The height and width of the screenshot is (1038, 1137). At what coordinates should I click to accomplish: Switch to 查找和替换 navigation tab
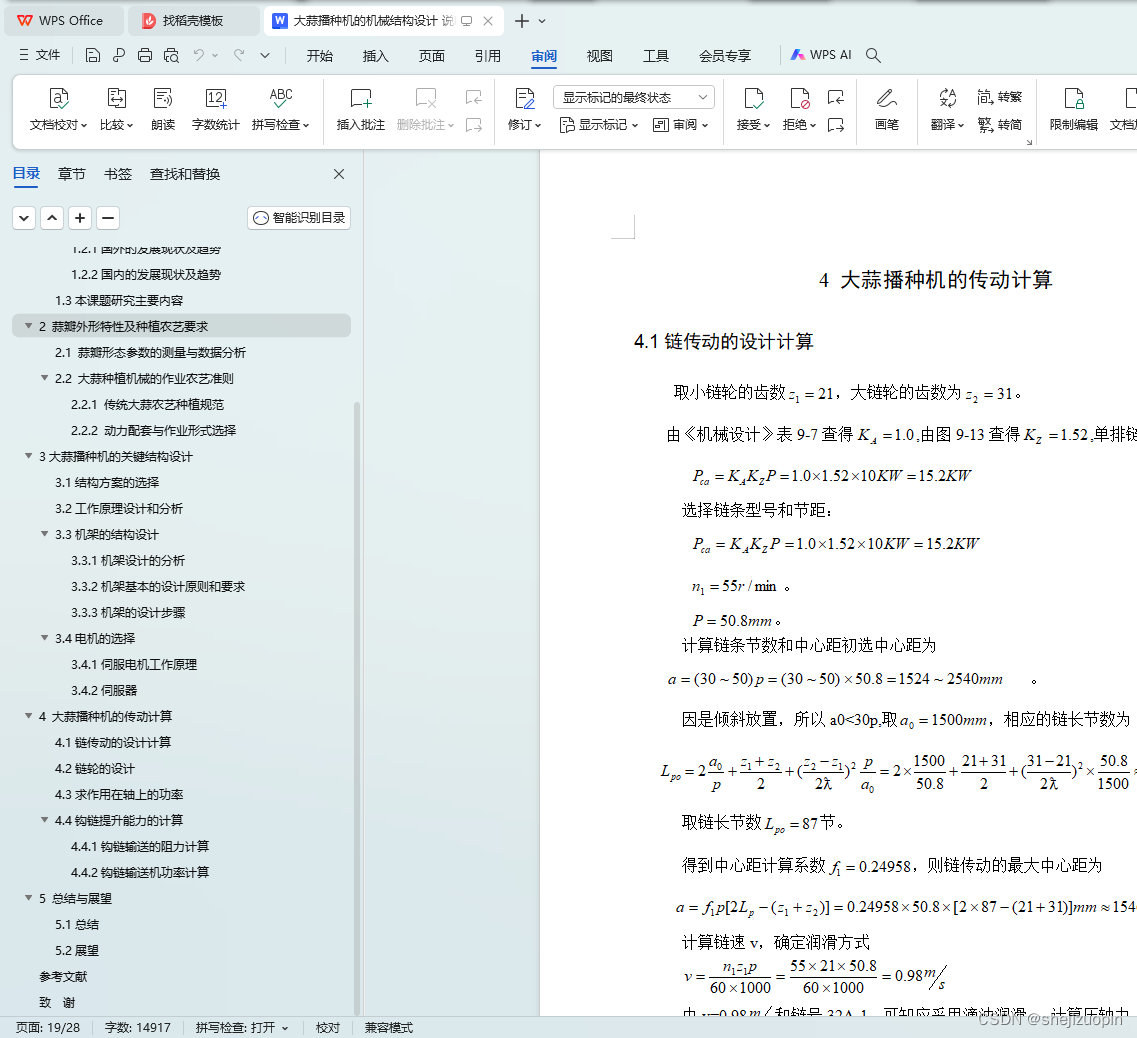click(x=185, y=174)
